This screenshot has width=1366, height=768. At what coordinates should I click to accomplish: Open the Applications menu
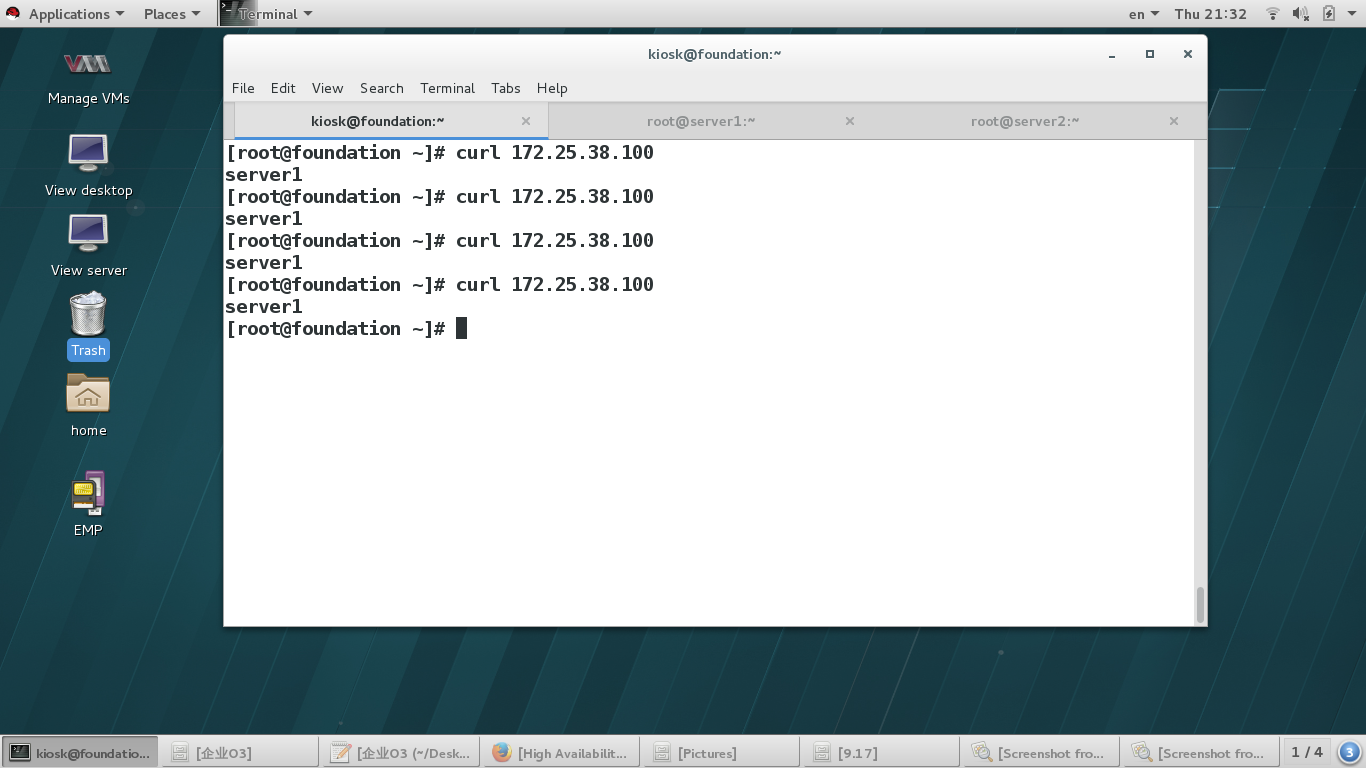(76, 14)
